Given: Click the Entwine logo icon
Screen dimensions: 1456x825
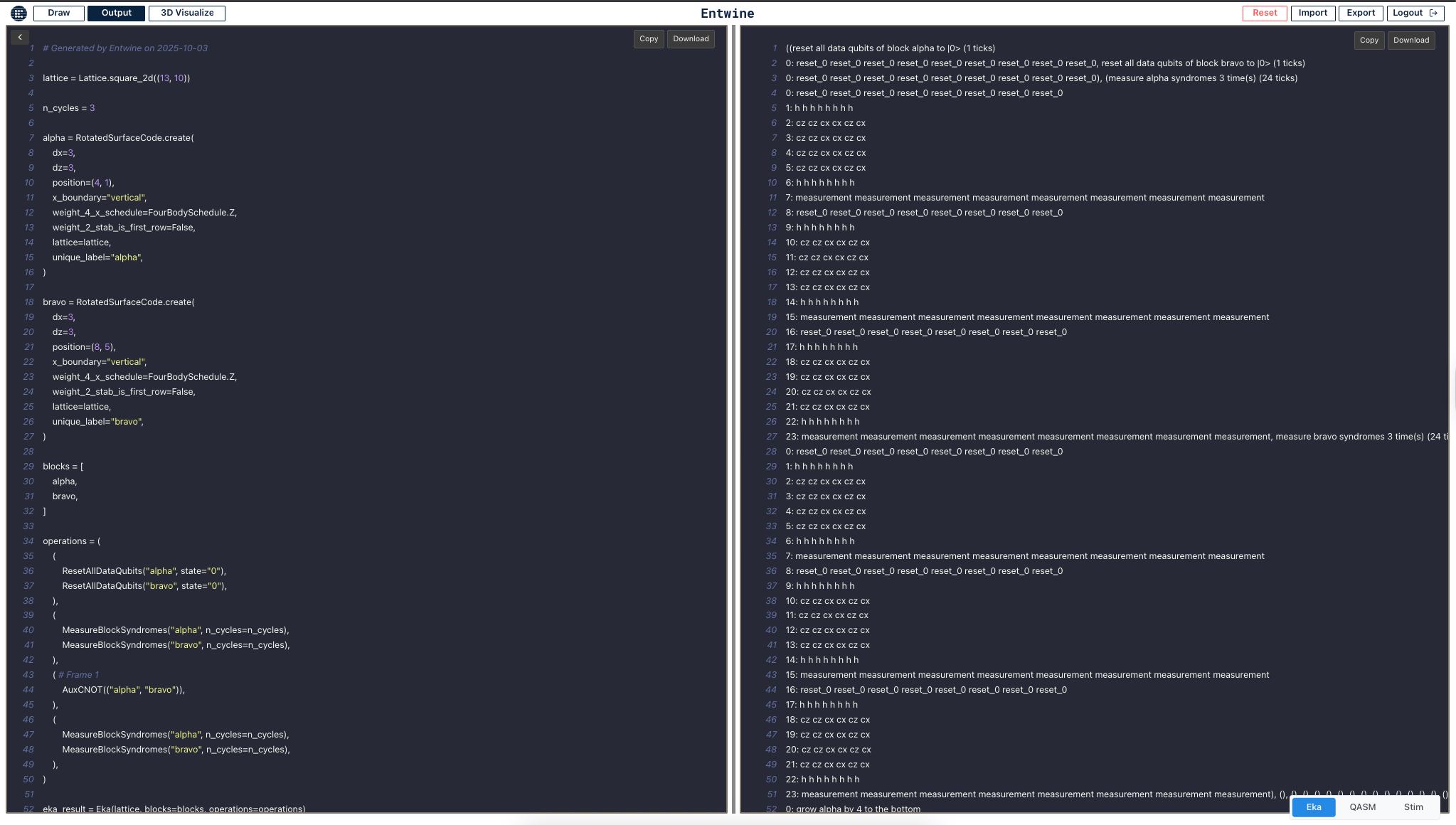Looking at the screenshot, I should [18, 13].
